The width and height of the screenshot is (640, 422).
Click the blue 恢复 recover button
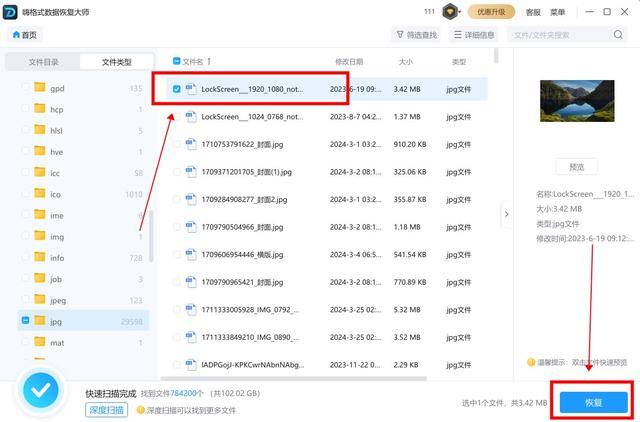click(593, 402)
